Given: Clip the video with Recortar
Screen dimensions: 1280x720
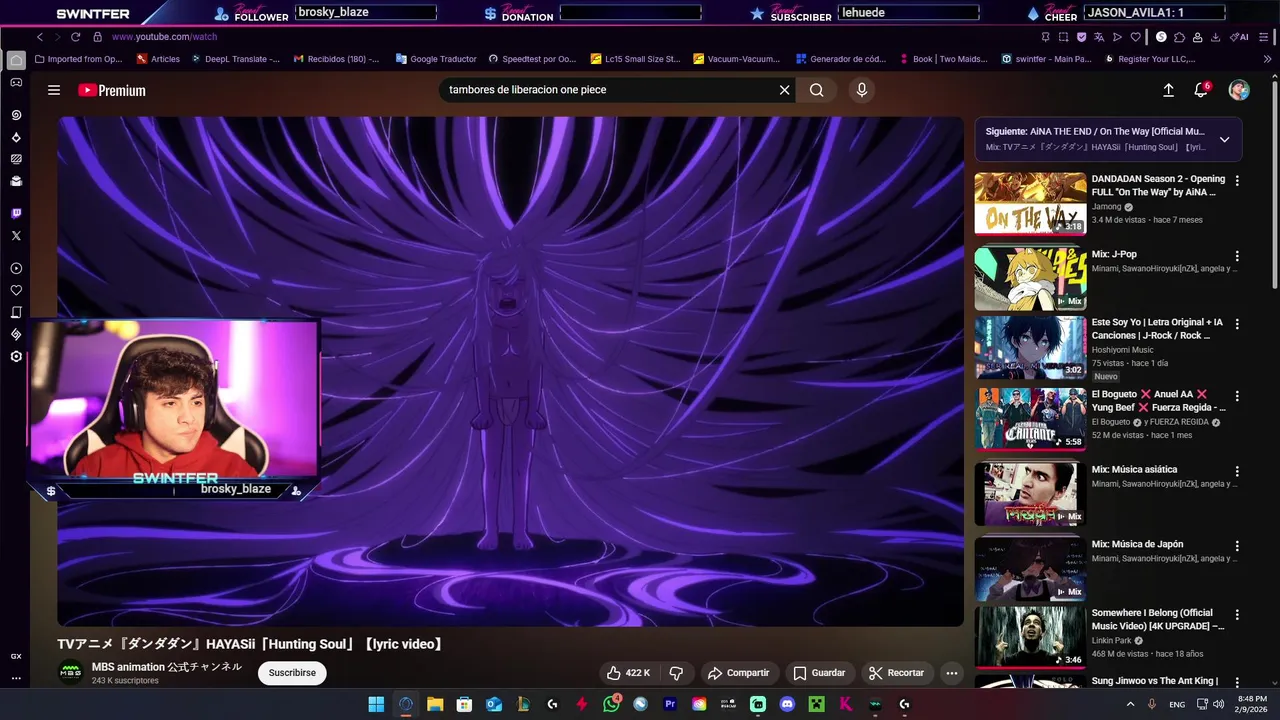Looking at the screenshot, I should pyautogui.click(x=896, y=673).
